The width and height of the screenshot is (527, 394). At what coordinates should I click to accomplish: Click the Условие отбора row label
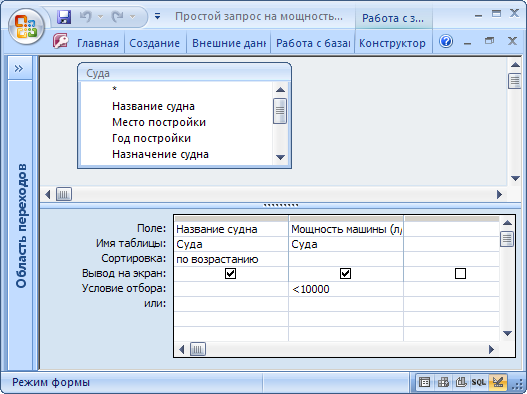click(124, 288)
